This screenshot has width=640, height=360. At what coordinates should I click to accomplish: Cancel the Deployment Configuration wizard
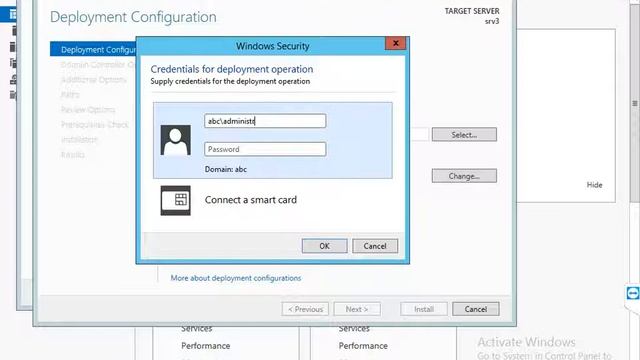pyautogui.click(x=476, y=309)
